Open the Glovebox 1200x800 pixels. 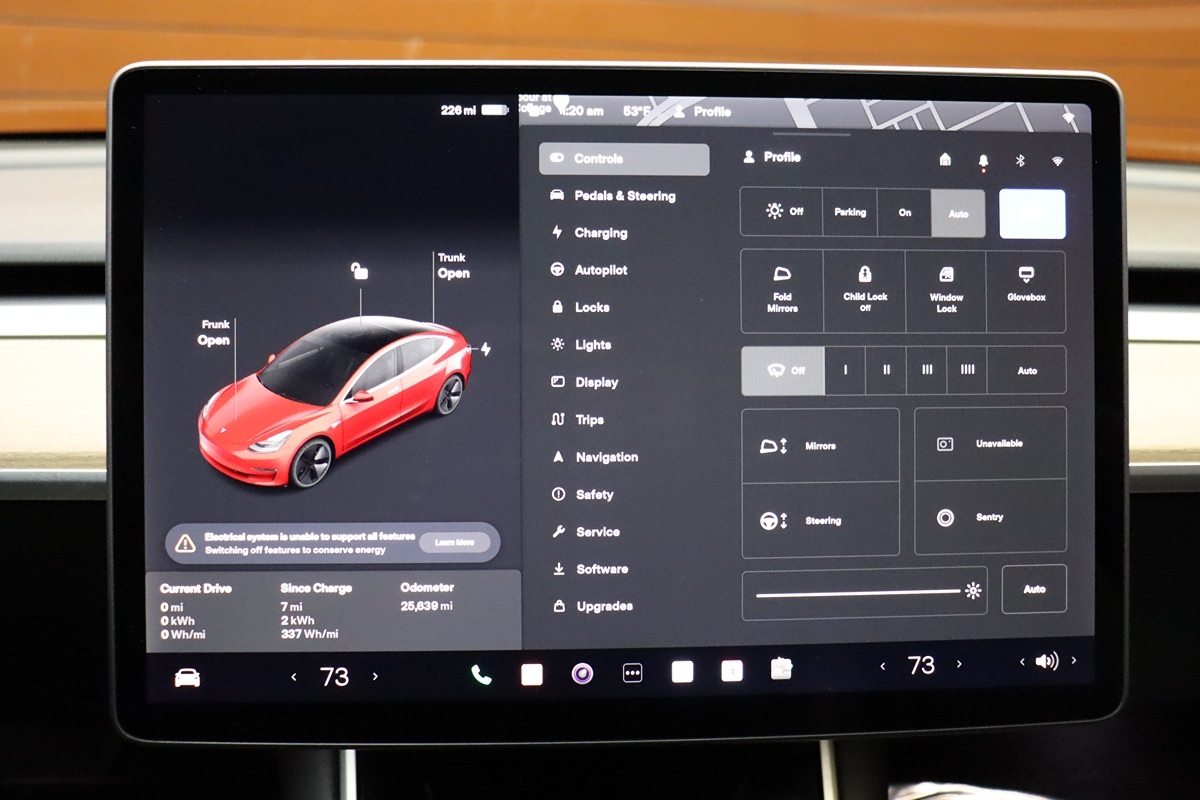click(x=1025, y=290)
